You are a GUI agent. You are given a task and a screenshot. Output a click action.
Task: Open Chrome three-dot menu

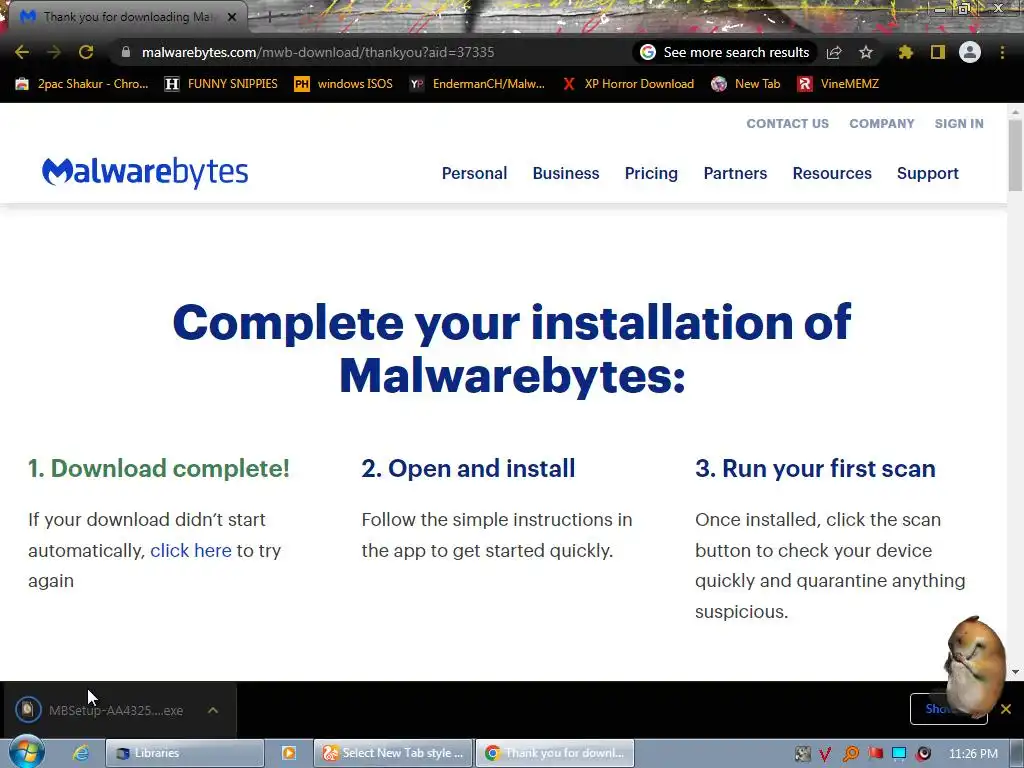click(x=1002, y=52)
